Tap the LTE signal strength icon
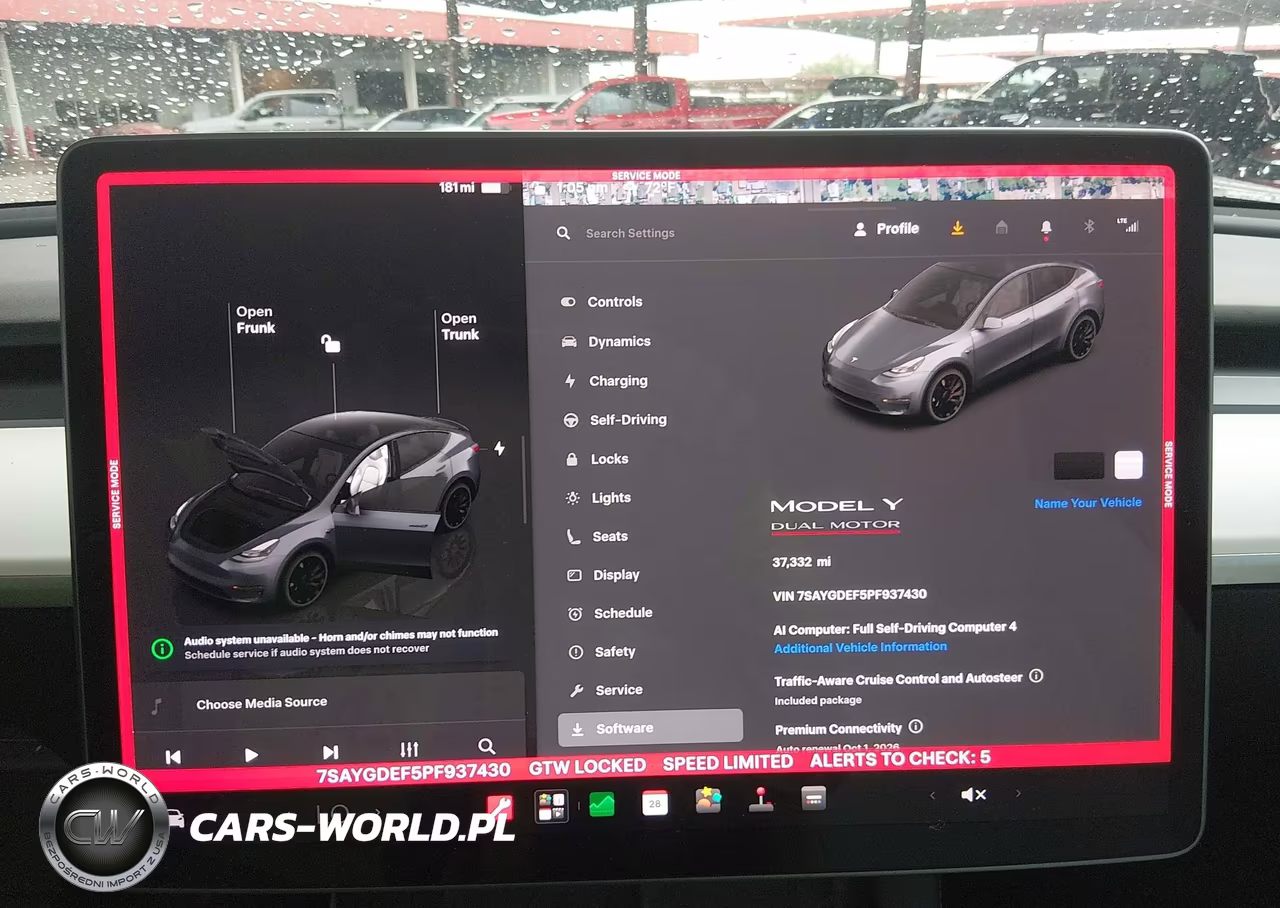Screen dimensions: 1280x908 click(1128, 225)
